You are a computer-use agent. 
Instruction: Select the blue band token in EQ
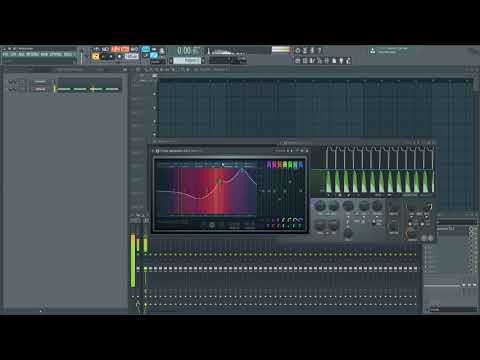tap(301, 164)
